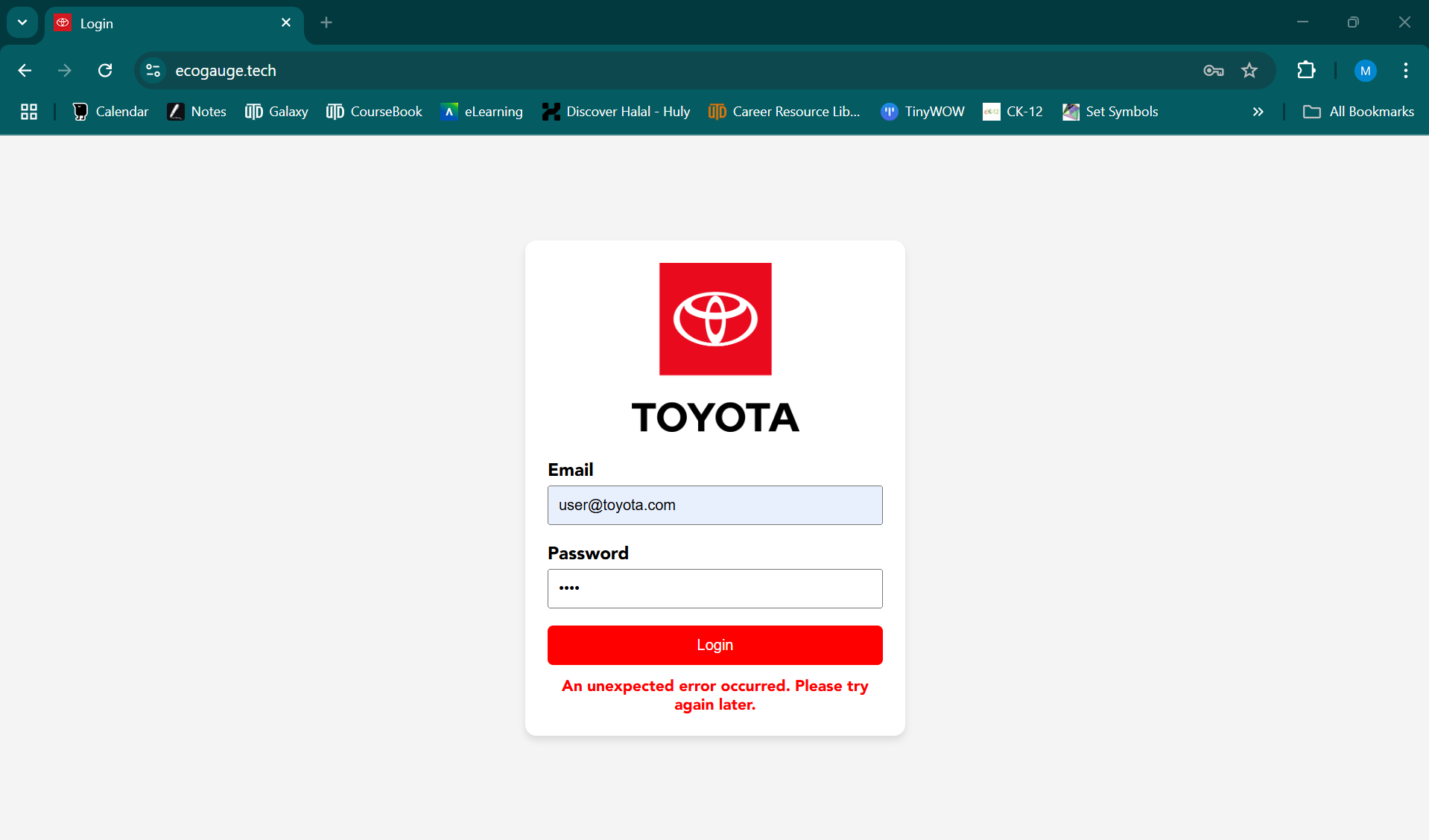Open the All Bookmarks folder
This screenshot has height=840, width=1429.
(1358, 112)
